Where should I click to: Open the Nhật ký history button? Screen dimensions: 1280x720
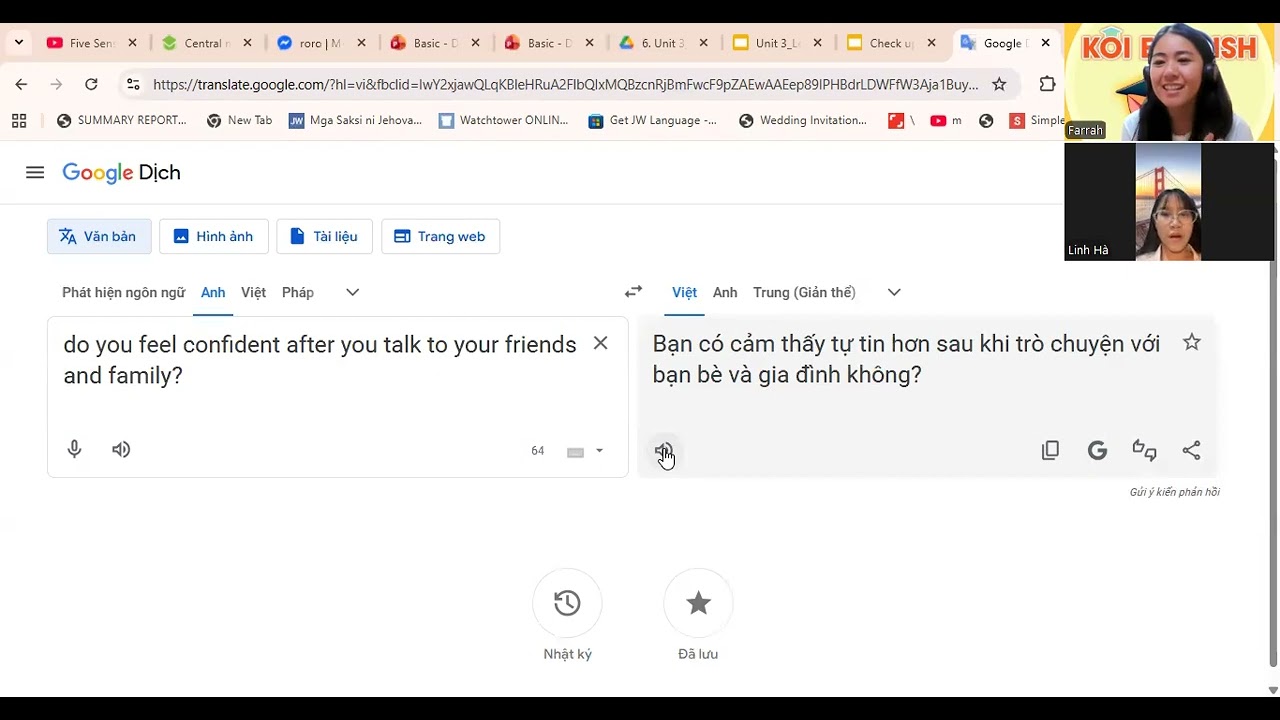pyautogui.click(x=567, y=603)
